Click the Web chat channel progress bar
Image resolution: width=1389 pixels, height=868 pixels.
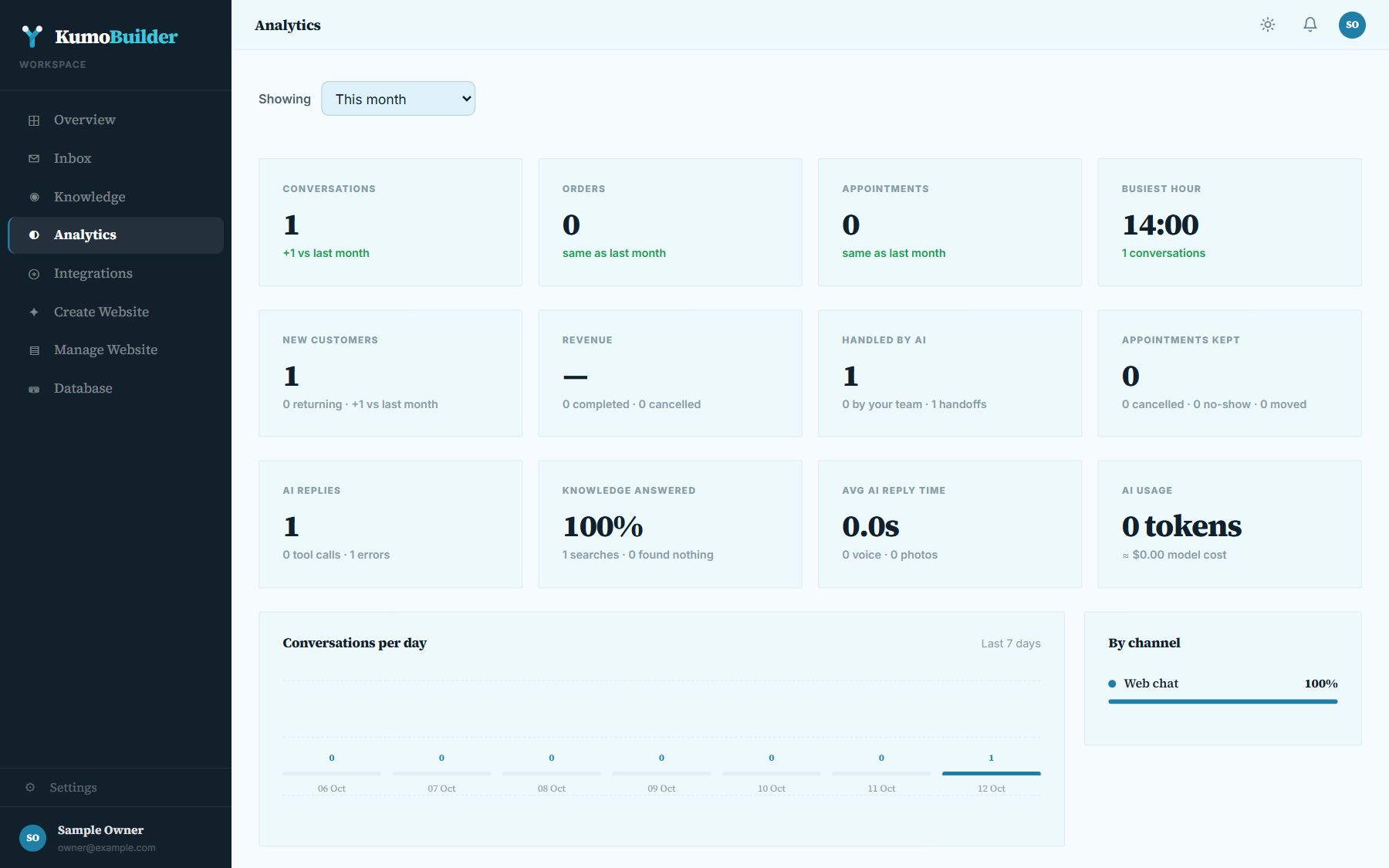coord(1222,701)
